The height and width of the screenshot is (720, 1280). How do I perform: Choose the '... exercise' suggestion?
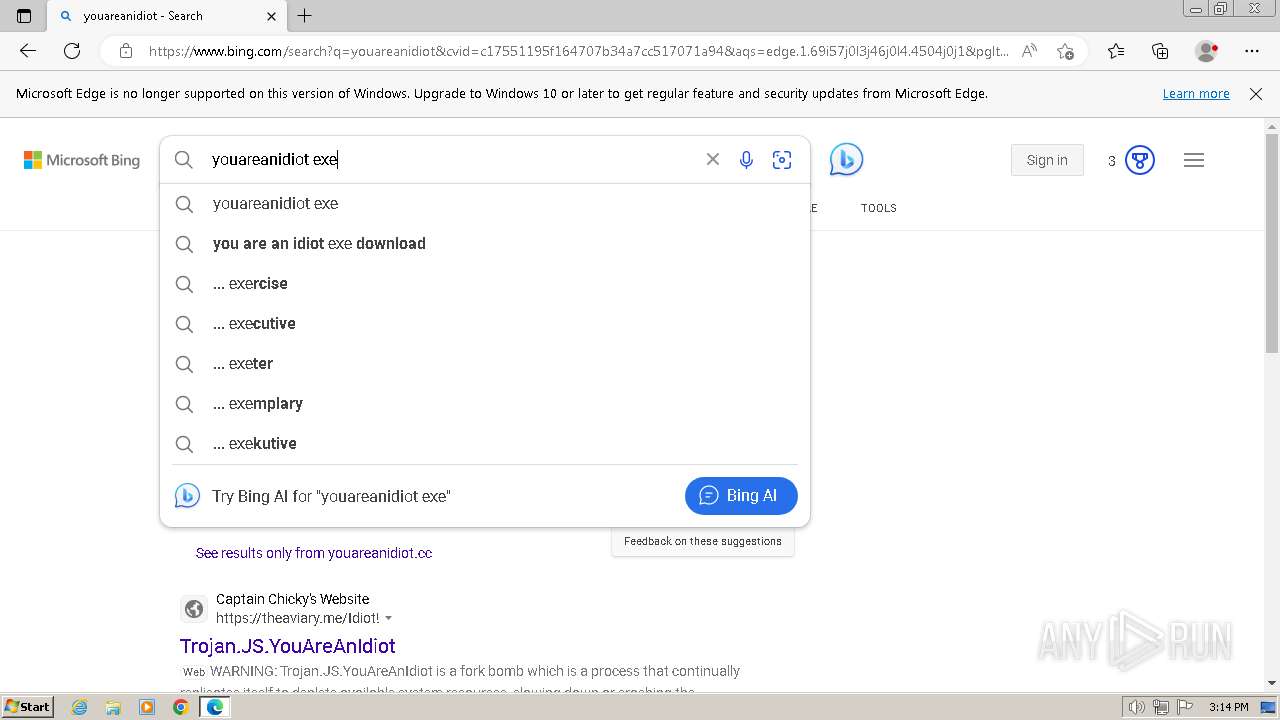[485, 283]
